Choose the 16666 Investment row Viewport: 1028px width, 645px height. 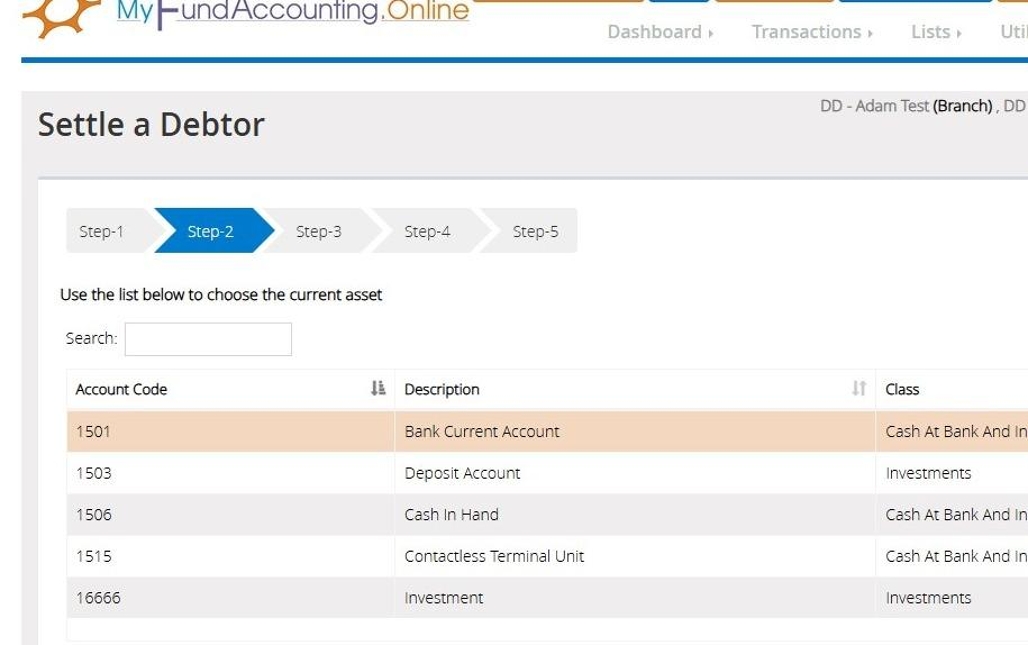tap(444, 598)
